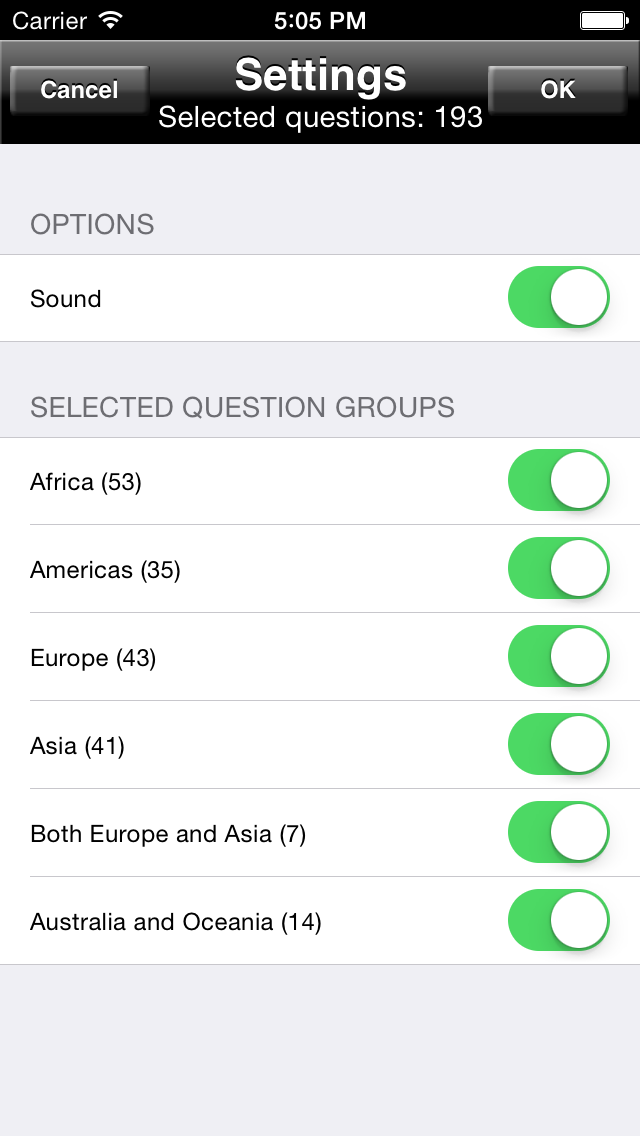
Task: Select the Africa (53) row
Action: pyautogui.click(x=86, y=480)
